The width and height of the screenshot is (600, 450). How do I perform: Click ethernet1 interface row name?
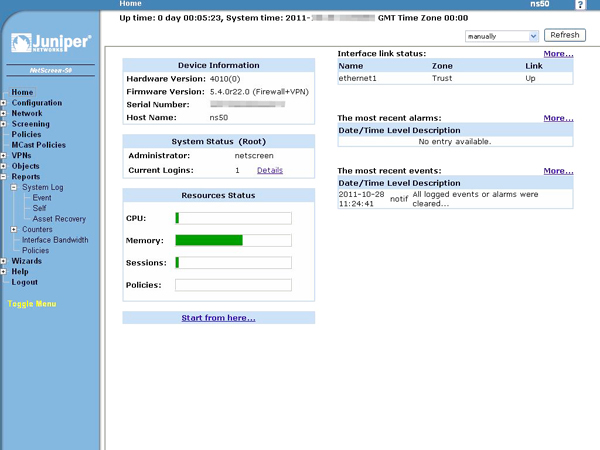click(357, 78)
